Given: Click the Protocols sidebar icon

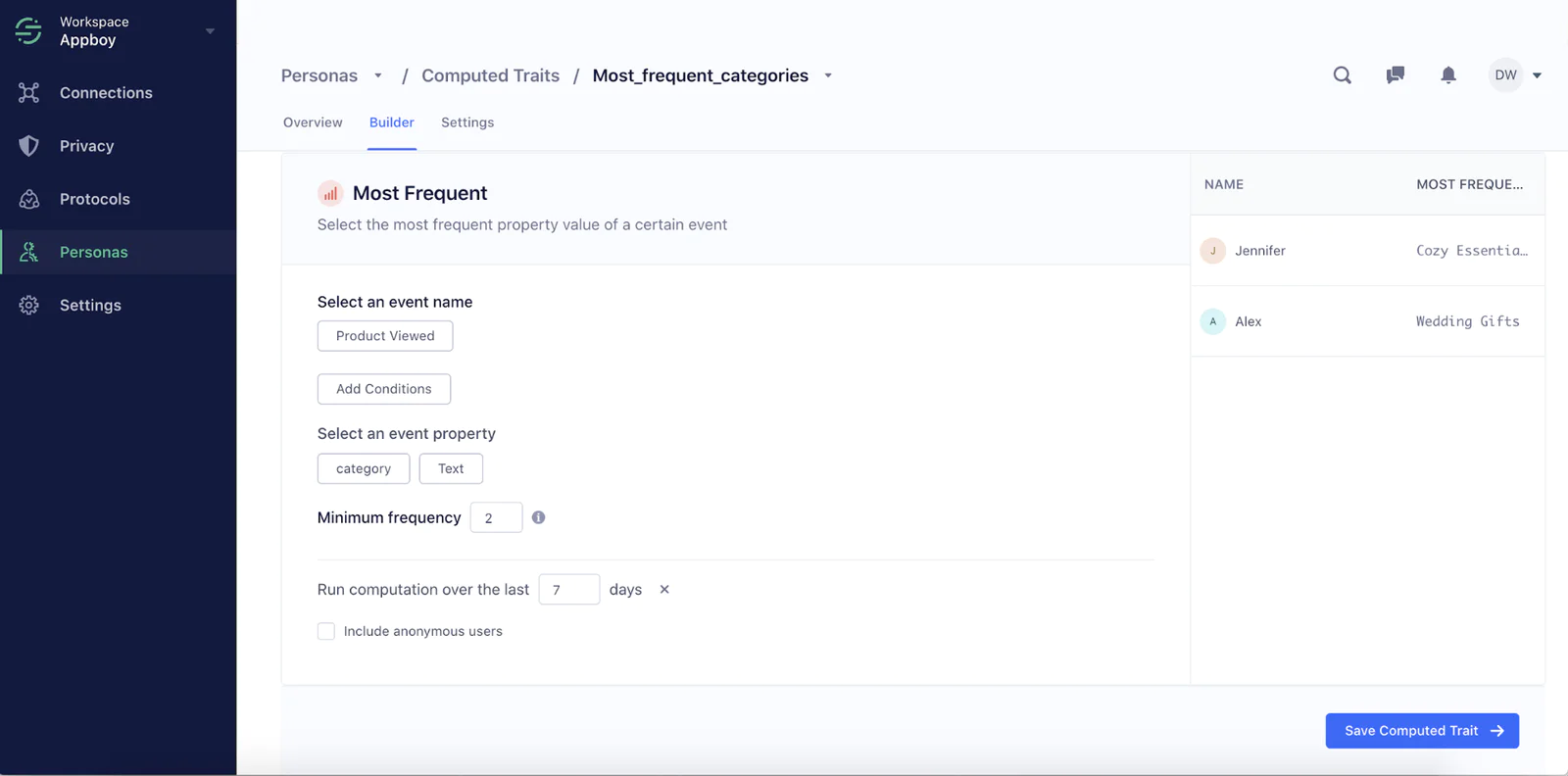Looking at the screenshot, I should coord(29,199).
